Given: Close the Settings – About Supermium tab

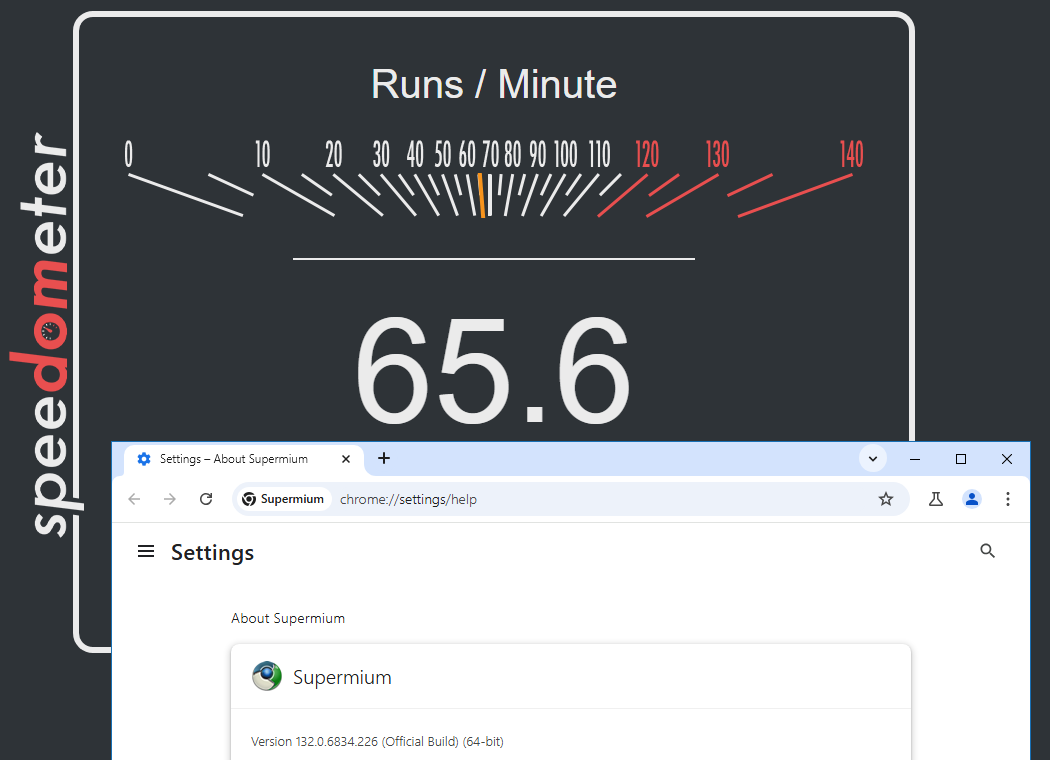Looking at the screenshot, I should 346,459.
